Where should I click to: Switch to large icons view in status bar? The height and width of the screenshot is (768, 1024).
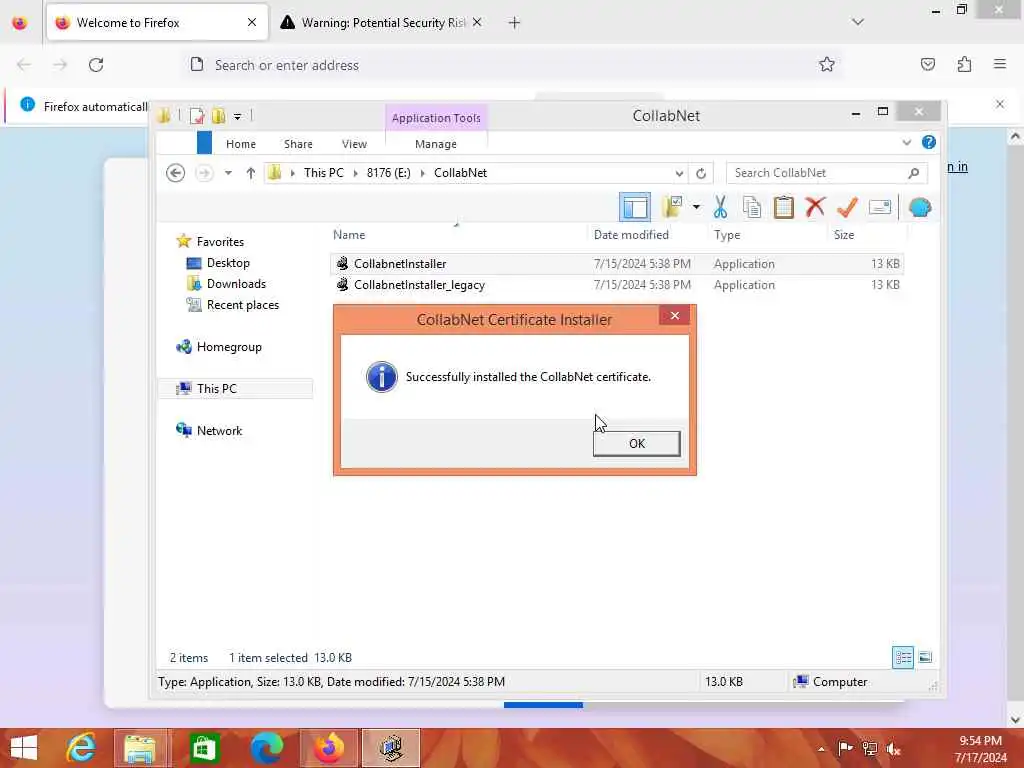pyautogui.click(x=925, y=657)
